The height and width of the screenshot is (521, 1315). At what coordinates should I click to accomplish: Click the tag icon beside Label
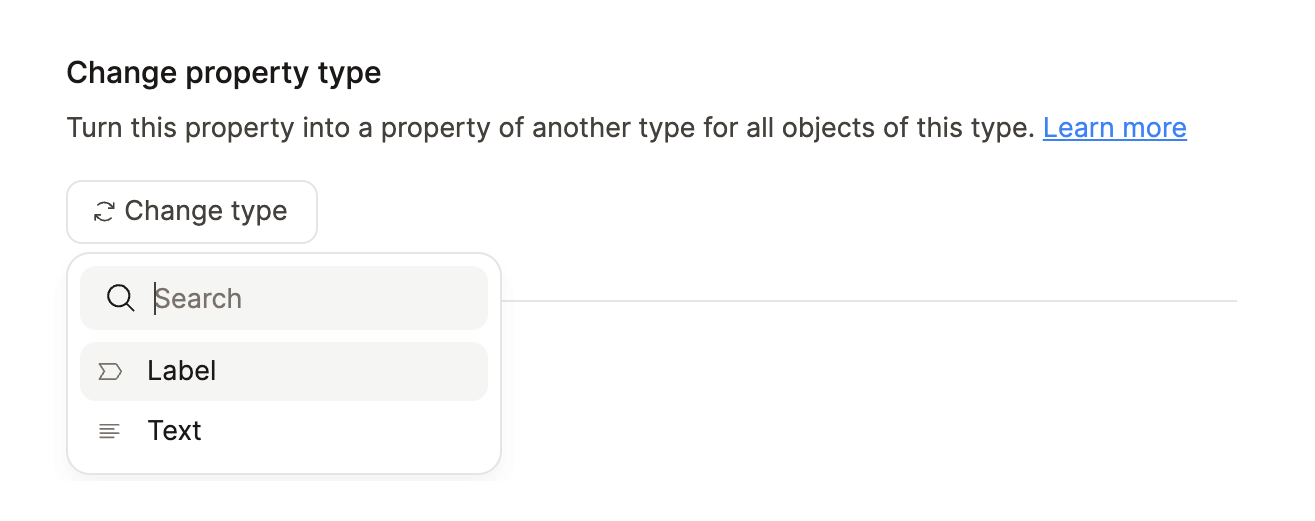[110, 372]
